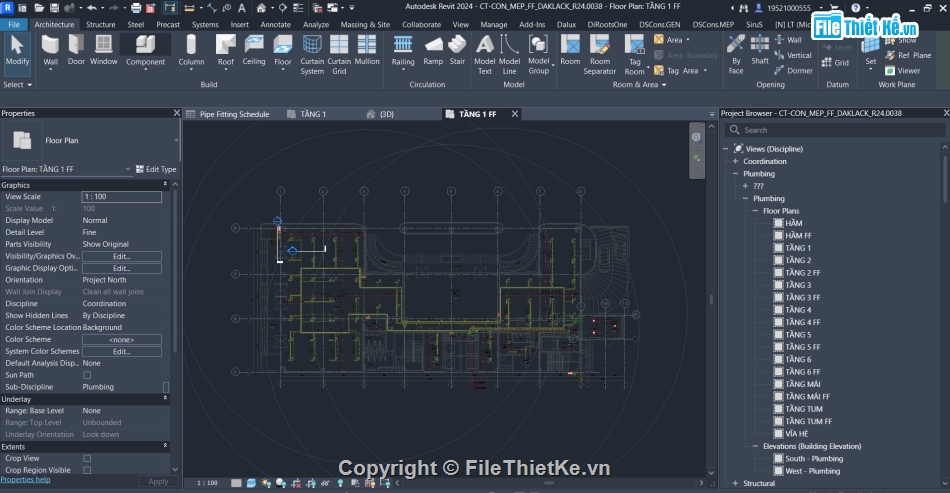Collapse the Underlay properties section
Screen dimensions: 950x493
[165, 399]
